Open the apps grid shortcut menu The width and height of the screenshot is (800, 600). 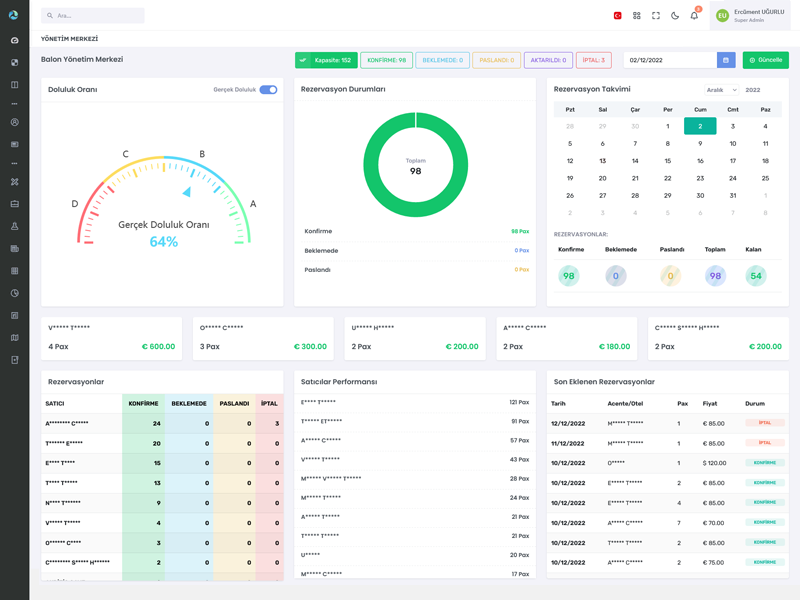(x=636, y=16)
